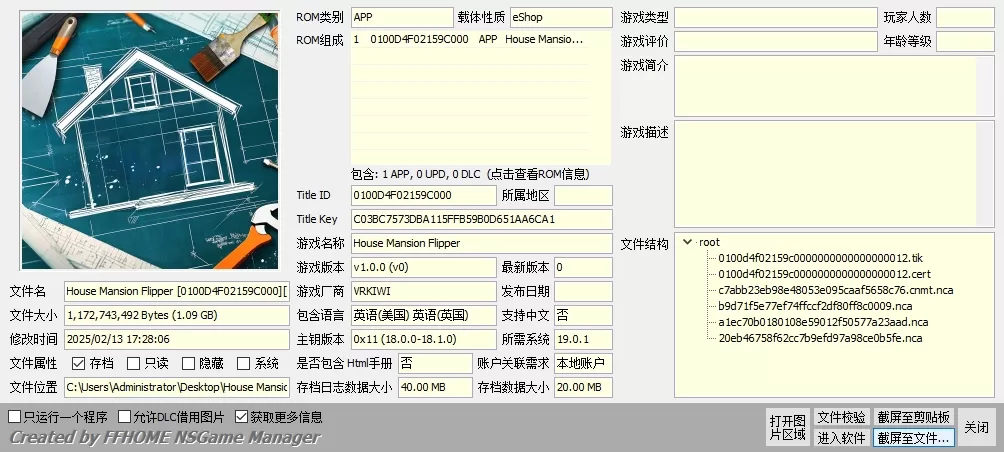The image size is (1004, 452).
Task: Enable the 只读 read-only checkbox
Action: pyautogui.click(x=134, y=364)
